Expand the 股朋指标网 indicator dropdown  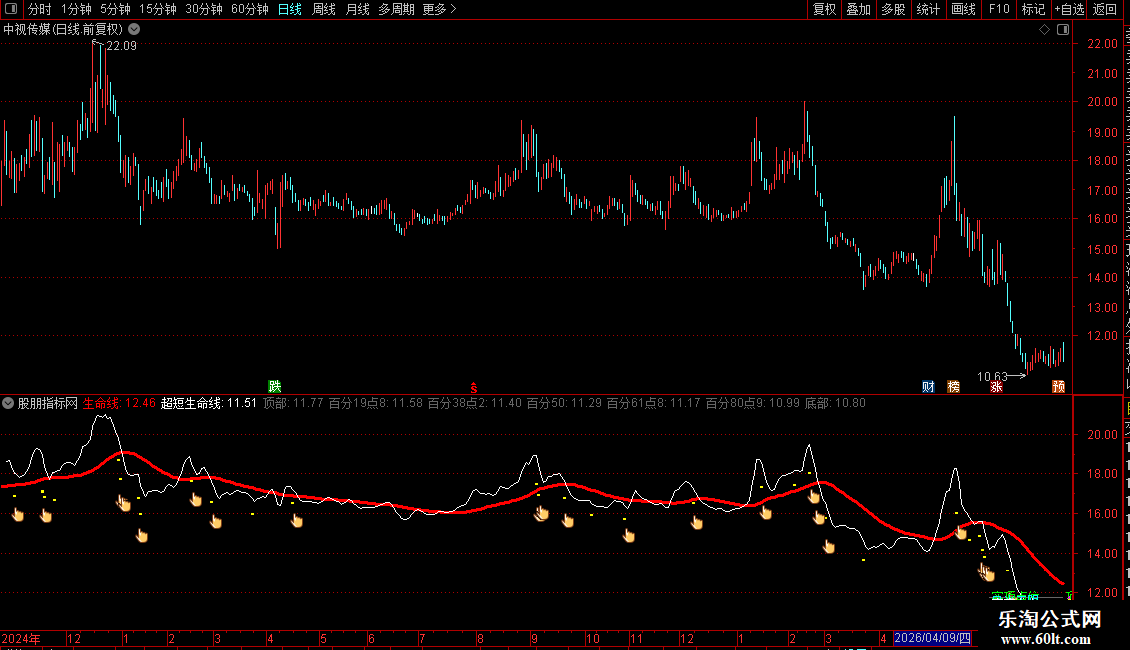pos(8,404)
